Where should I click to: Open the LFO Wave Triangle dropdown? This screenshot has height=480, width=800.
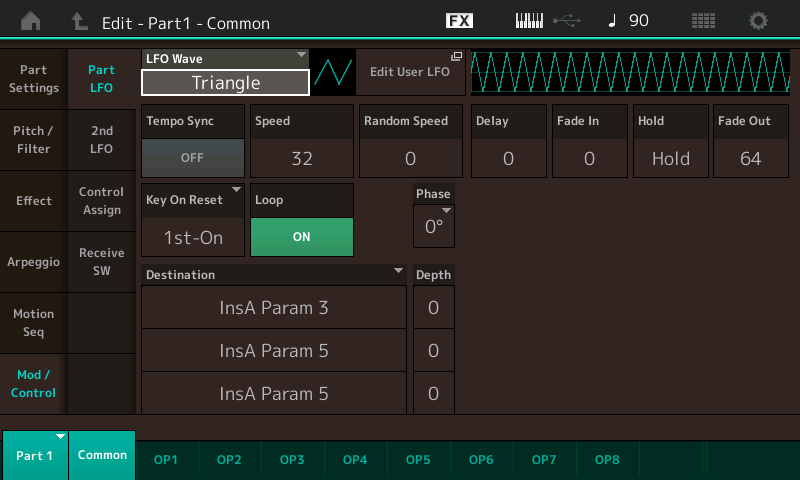tap(225, 82)
